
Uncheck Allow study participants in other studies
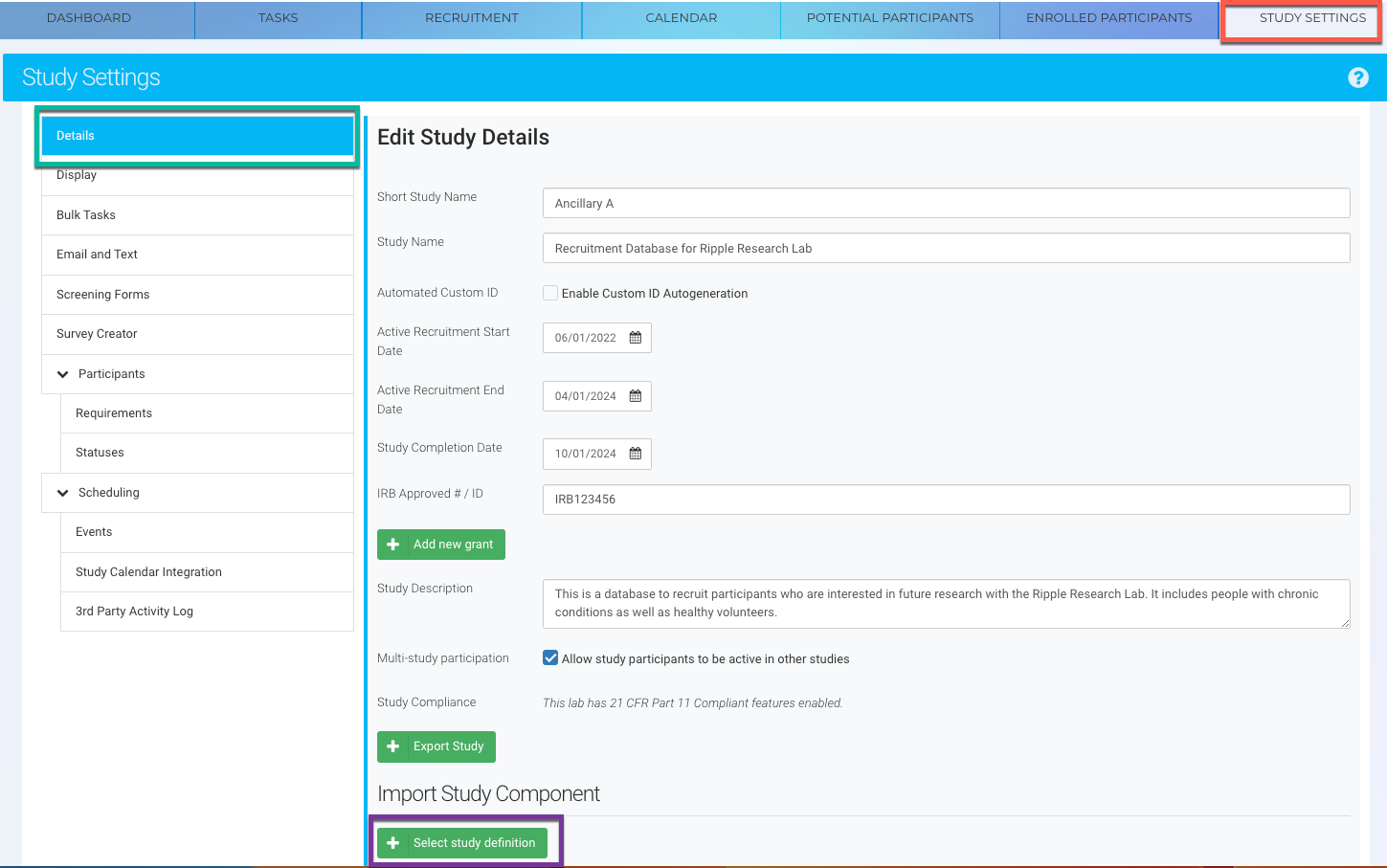click(550, 658)
